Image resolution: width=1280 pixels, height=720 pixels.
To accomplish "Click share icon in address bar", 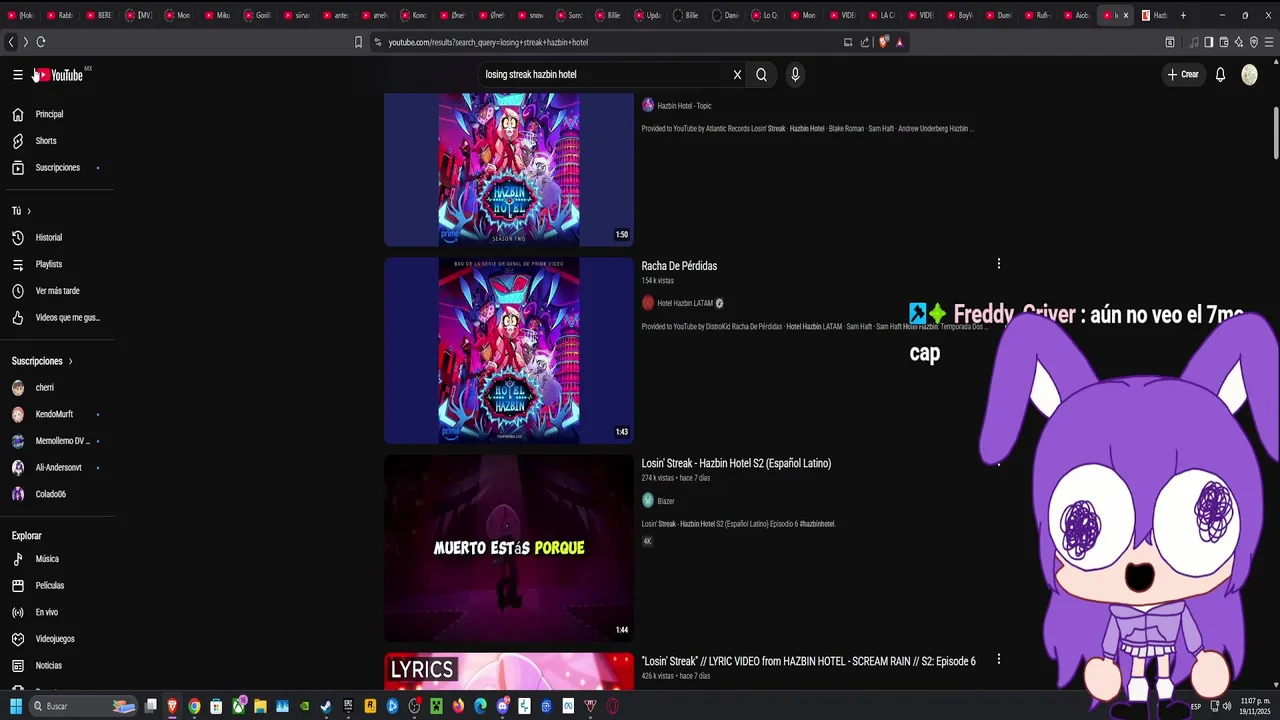I will tap(865, 42).
